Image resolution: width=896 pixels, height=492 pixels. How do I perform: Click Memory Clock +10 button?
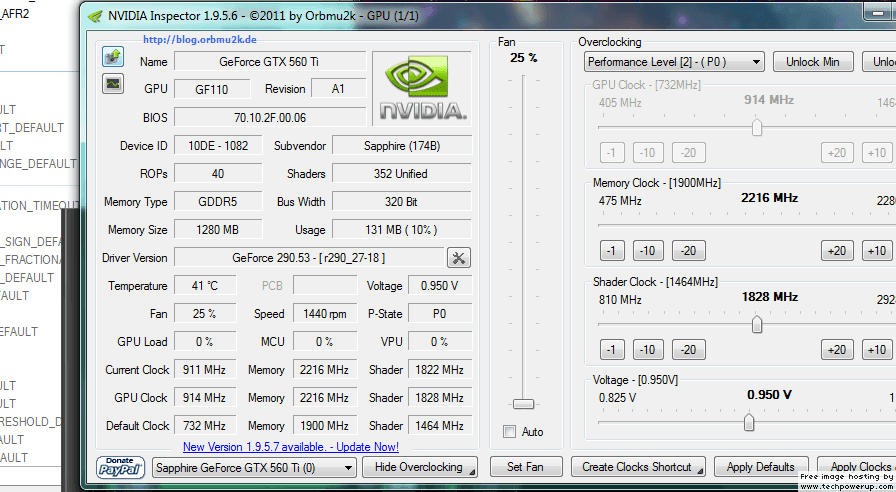877,251
